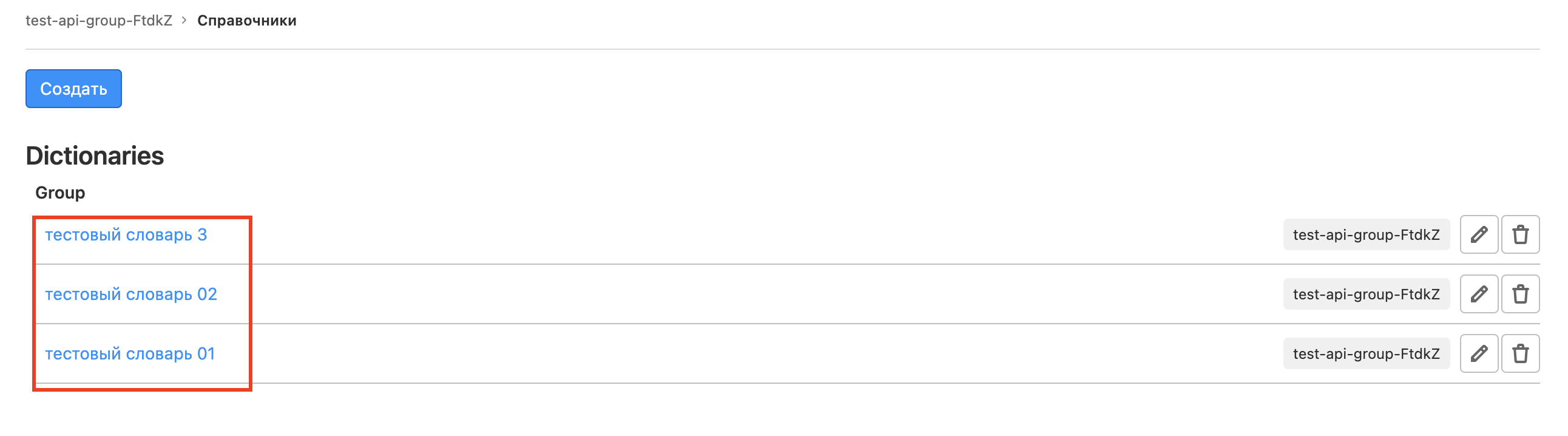Open the тестовый словарь 01 link
This screenshot has height=436, width=1568.
[x=130, y=355]
